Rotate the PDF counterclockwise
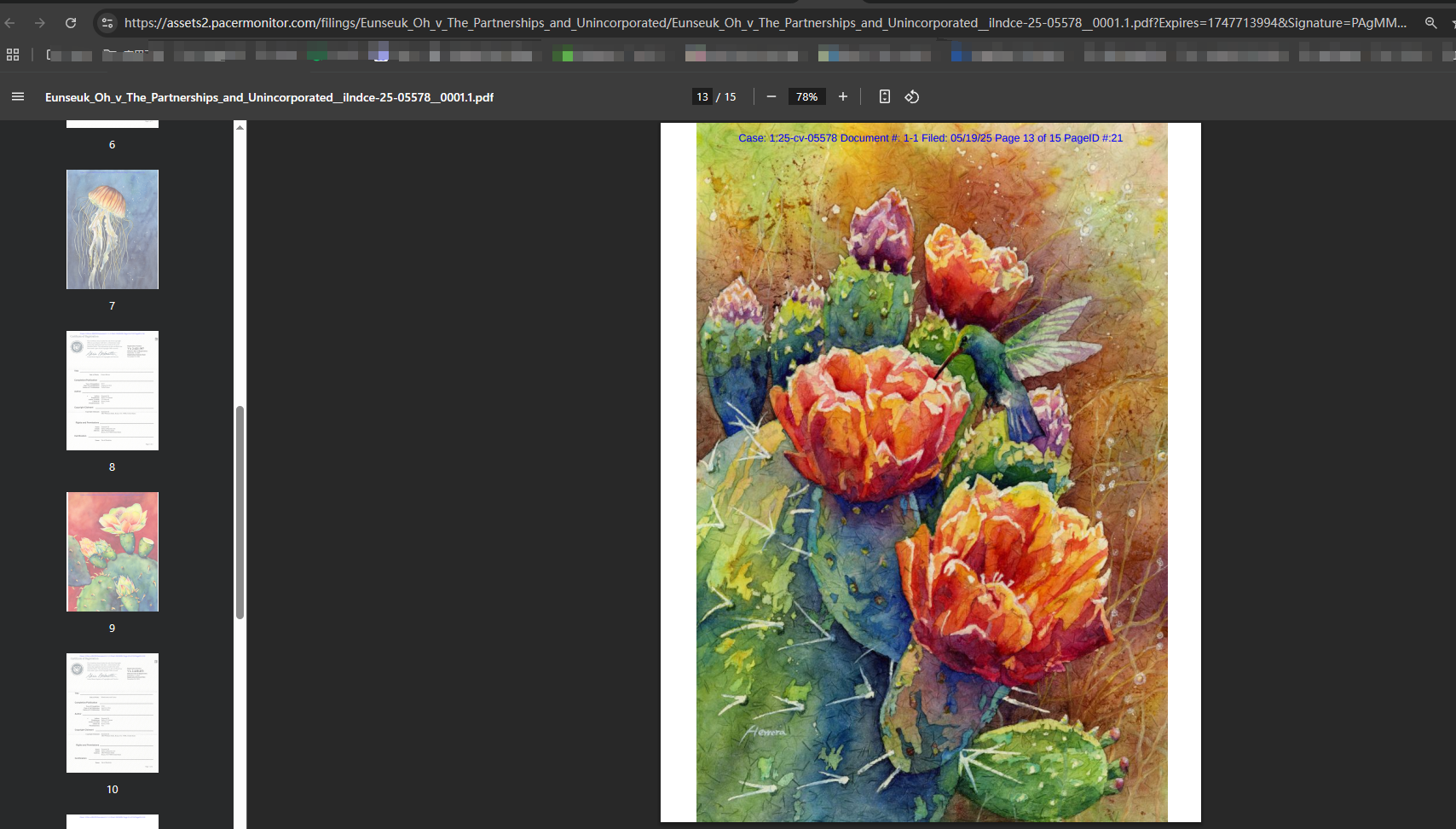 coord(912,97)
